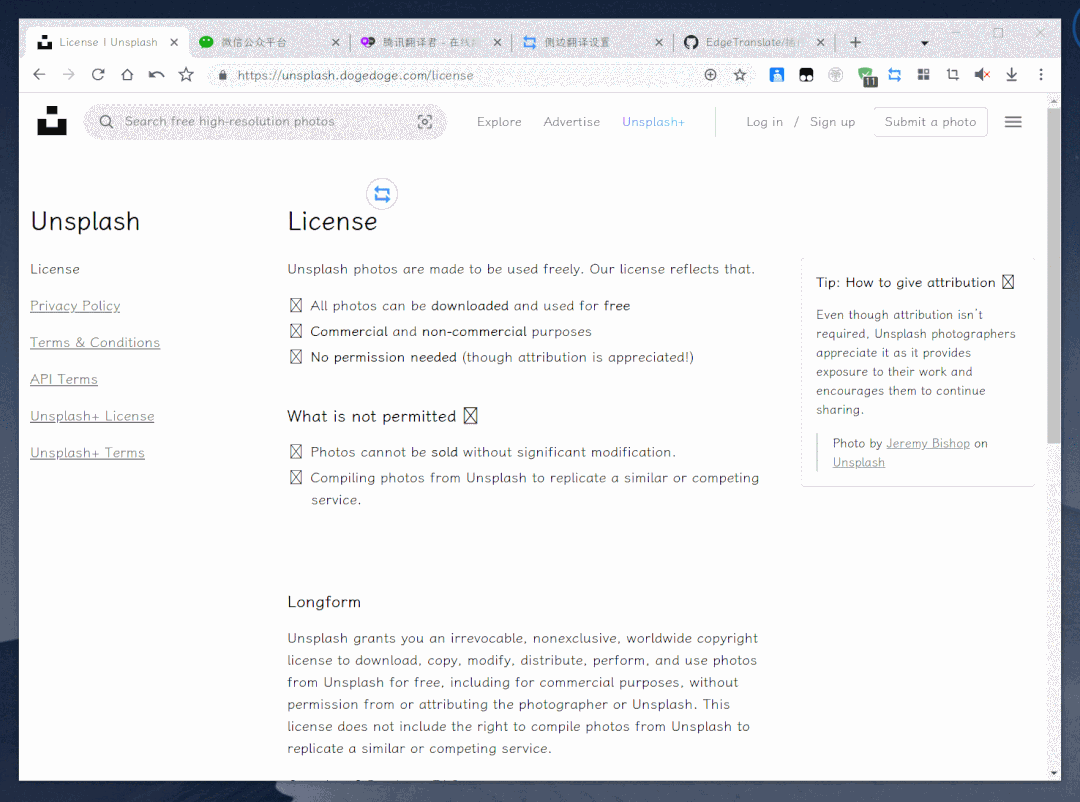
Task: Open the grid apps extension icon
Action: 924,74
